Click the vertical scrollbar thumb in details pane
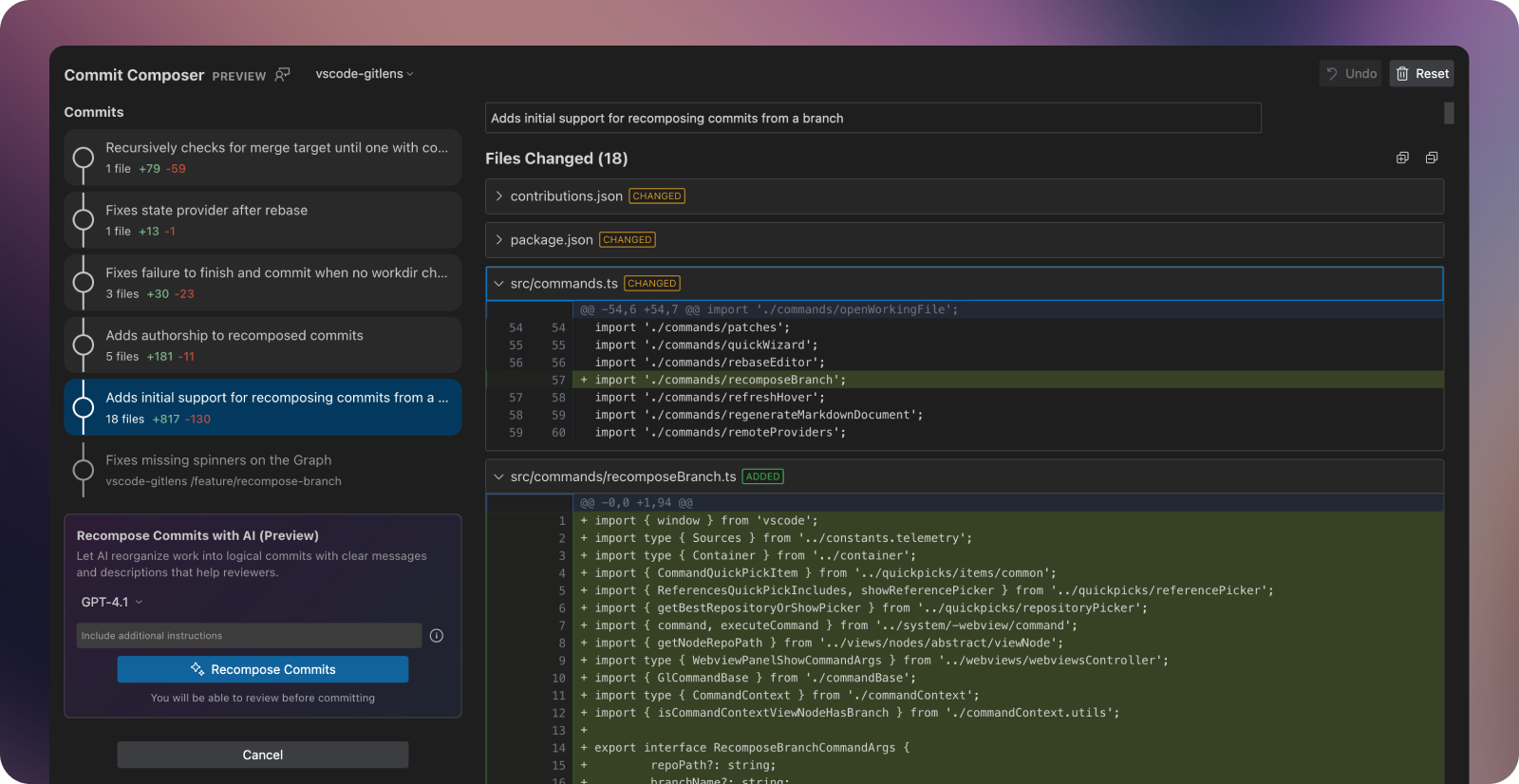Viewport: 1519px width, 784px height. click(x=1449, y=113)
